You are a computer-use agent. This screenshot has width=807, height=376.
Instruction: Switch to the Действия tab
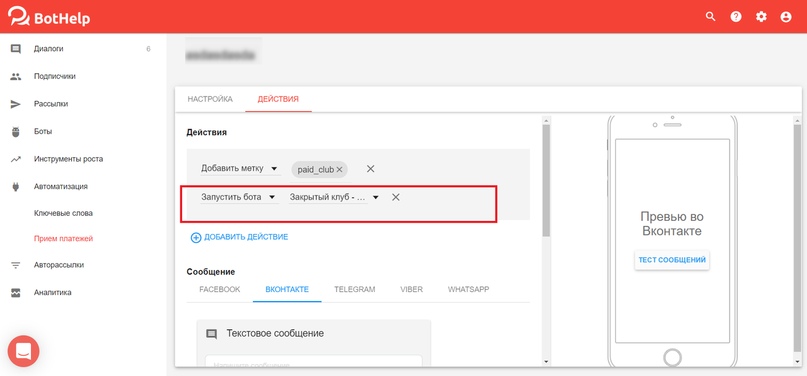coord(278,99)
